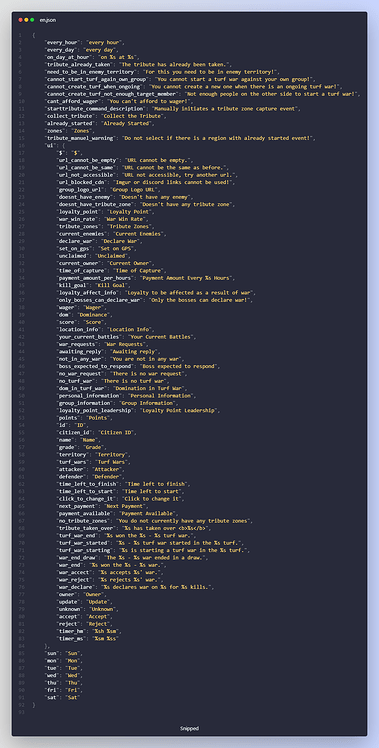Click the "every_hour" key

61,42
